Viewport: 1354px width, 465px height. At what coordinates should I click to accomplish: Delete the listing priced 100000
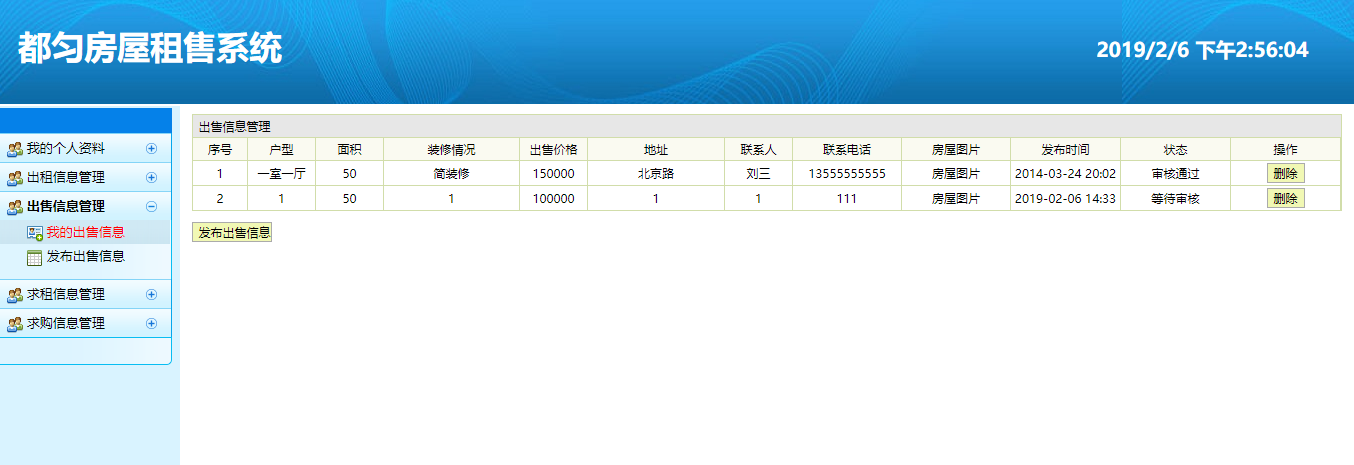pos(1285,198)
